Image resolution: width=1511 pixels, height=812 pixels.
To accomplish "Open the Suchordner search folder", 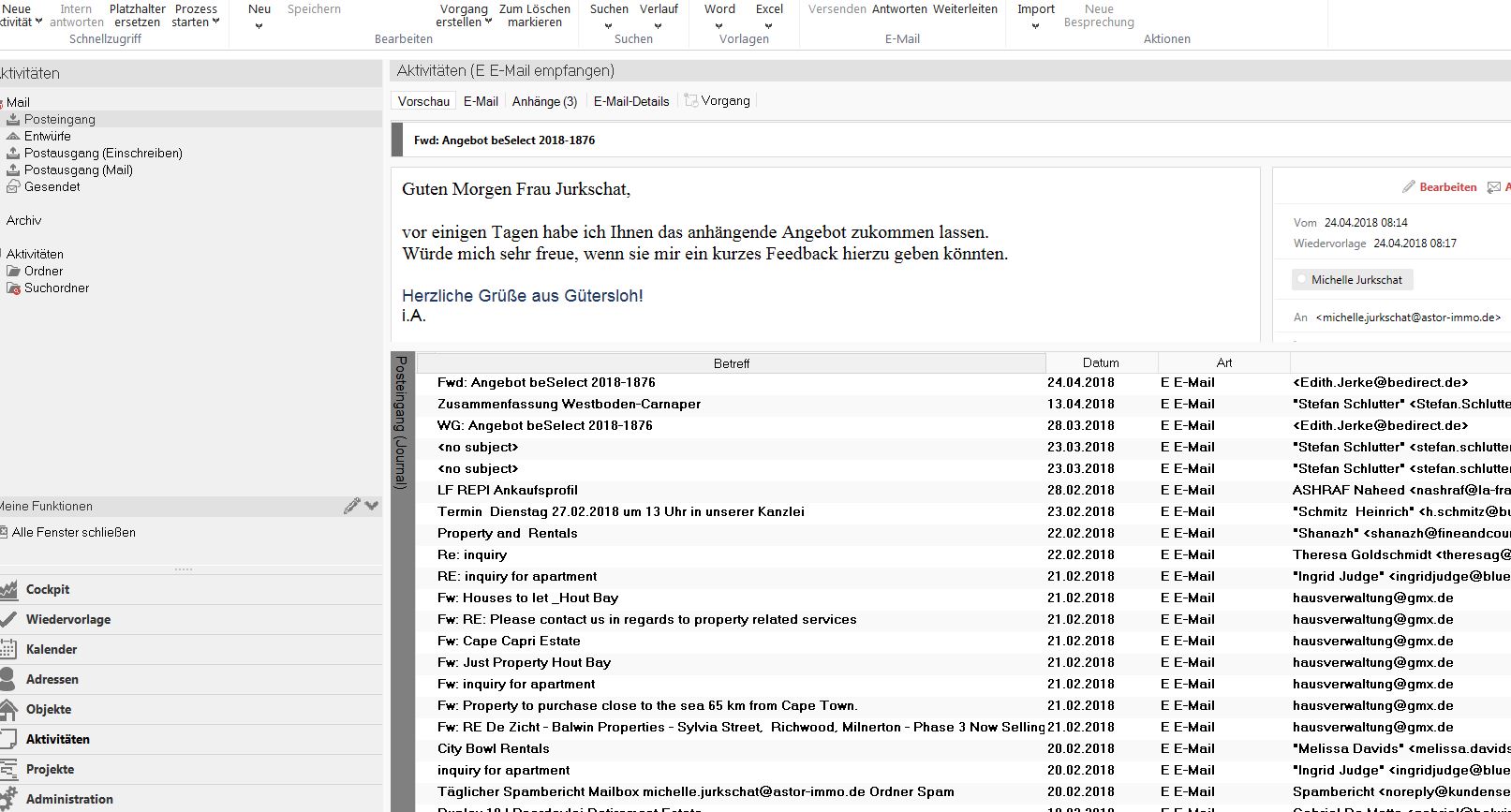I will point(56,288).
